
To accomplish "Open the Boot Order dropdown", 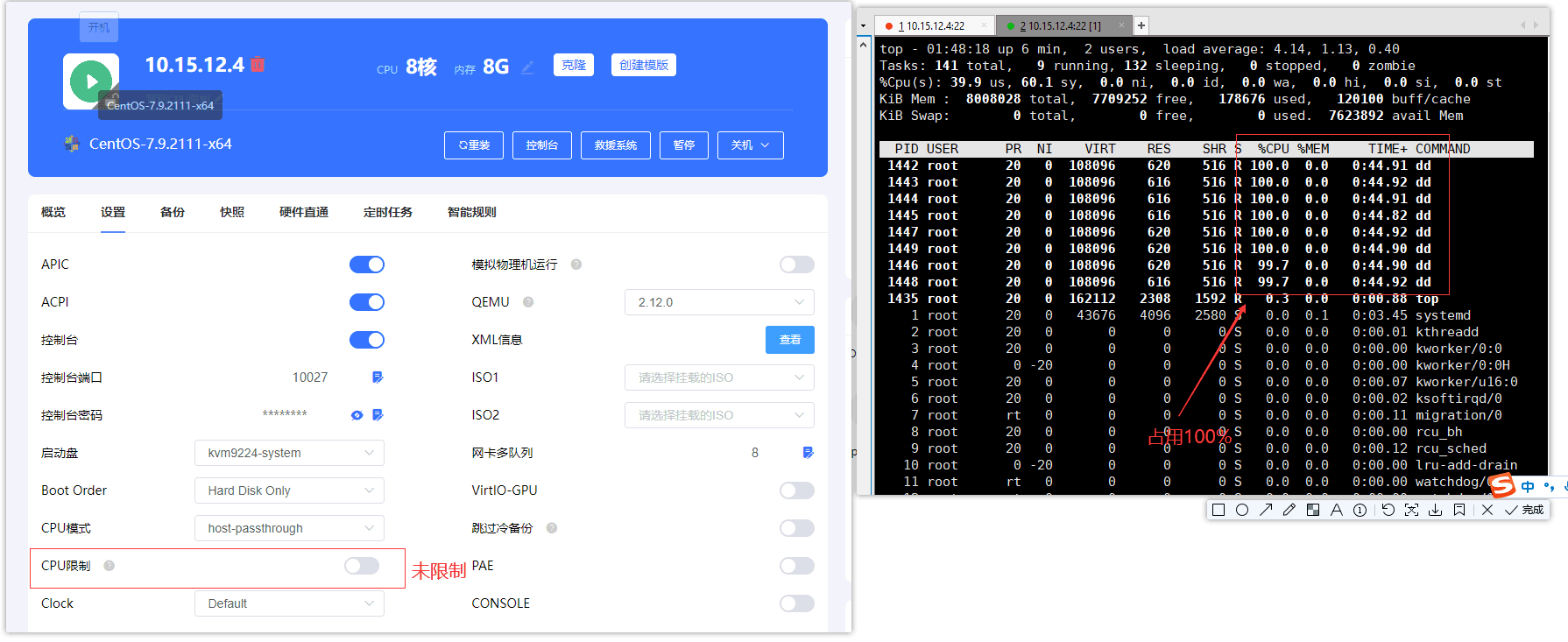I will [289, 490].
